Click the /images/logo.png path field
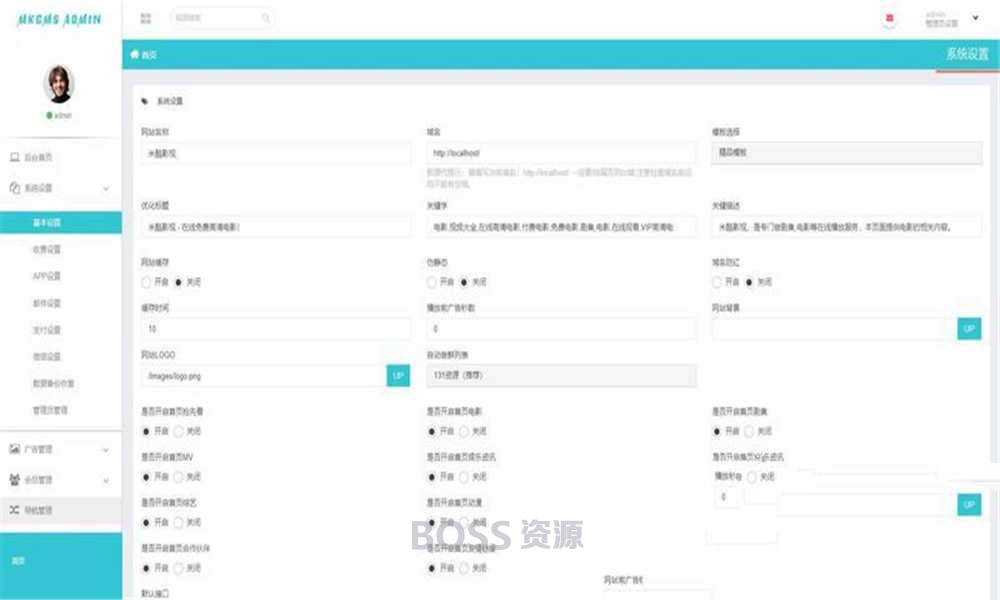 264,376
